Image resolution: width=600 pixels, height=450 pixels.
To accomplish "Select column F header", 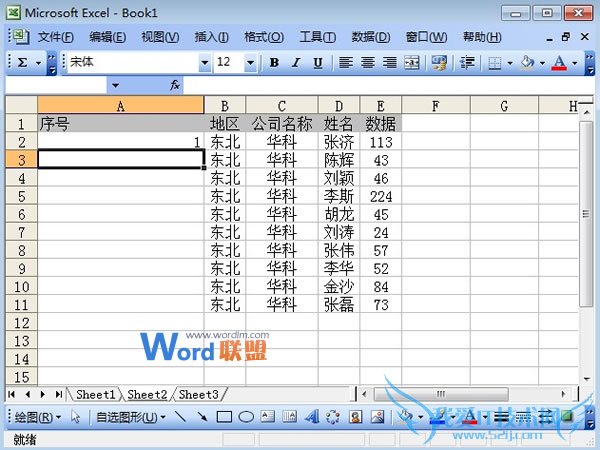I will tap(435, 106).
